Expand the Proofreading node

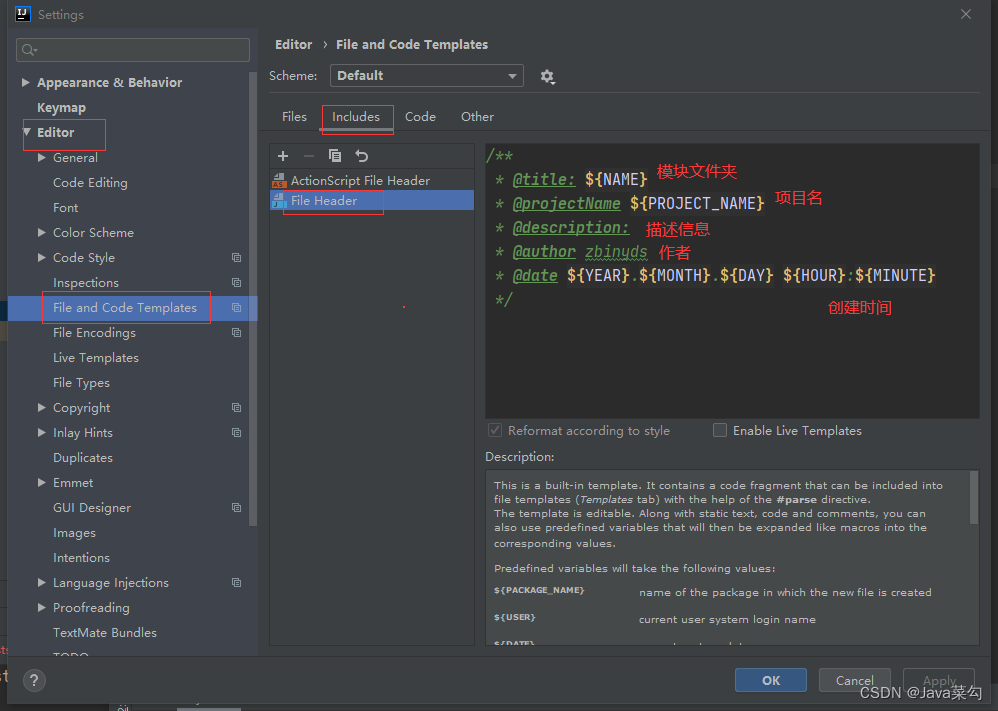[x=41, y=607]
